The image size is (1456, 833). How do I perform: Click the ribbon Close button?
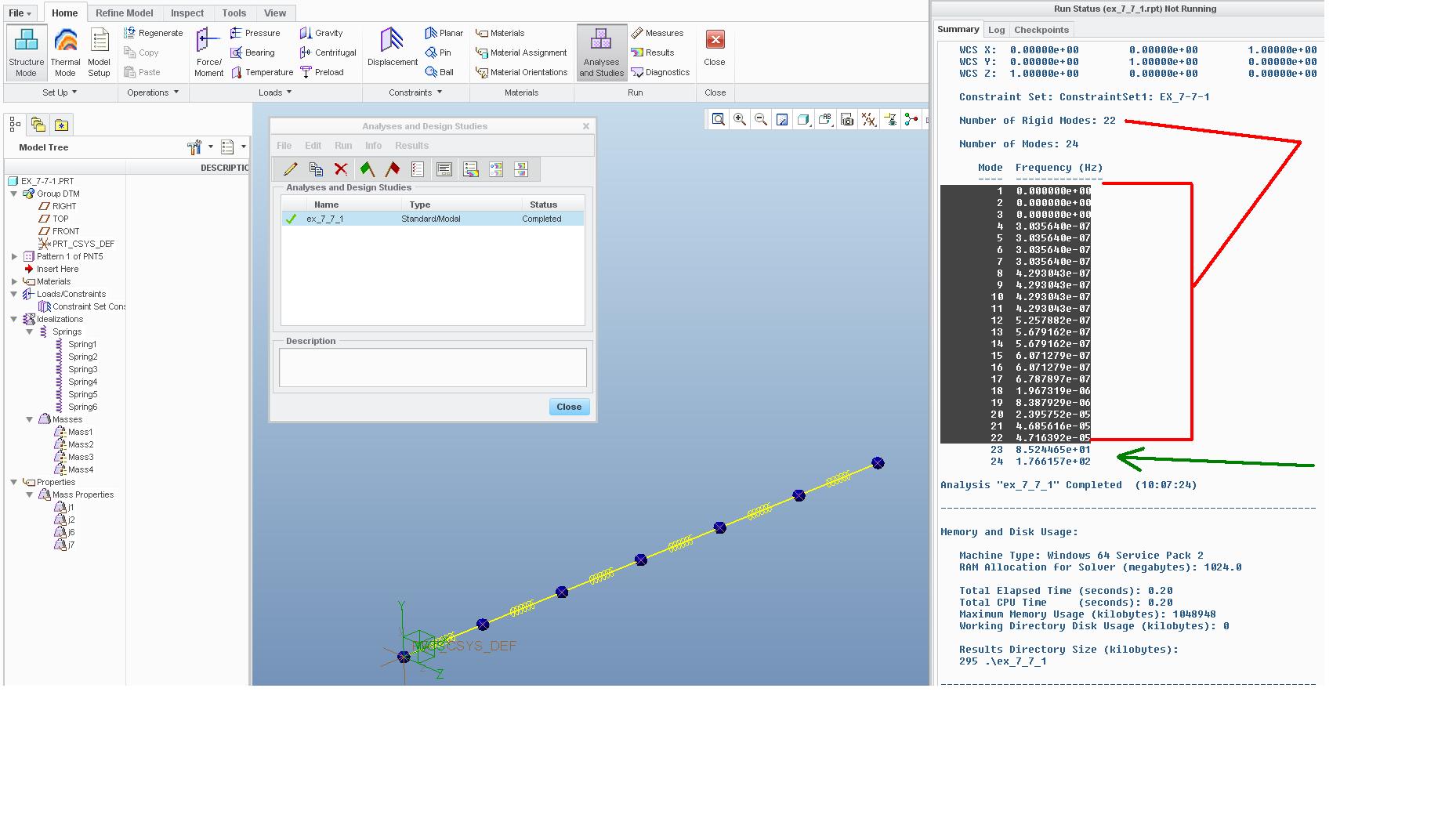(715, 47)
